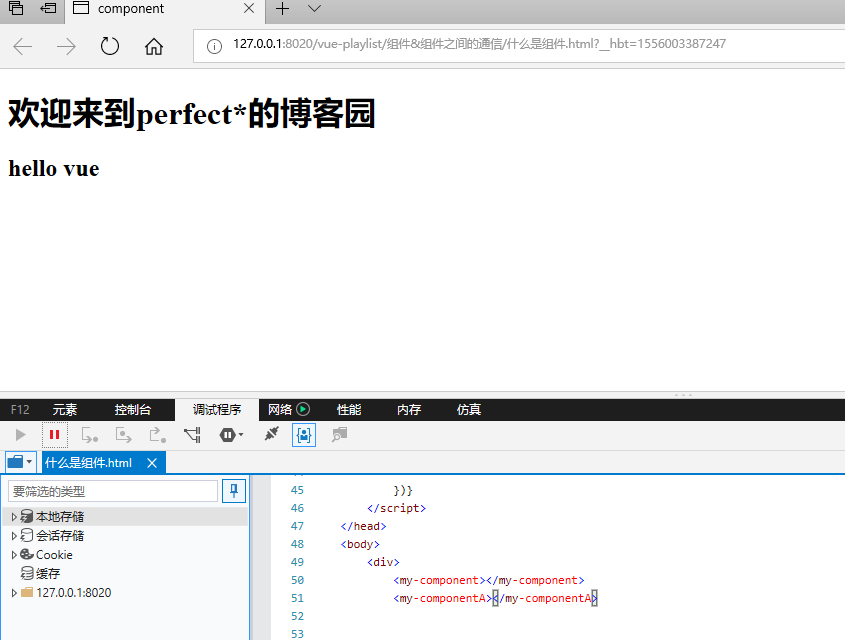
Task: Click the </script> closing tag in code
Action: pyautogui.click(x=396, y=508)
